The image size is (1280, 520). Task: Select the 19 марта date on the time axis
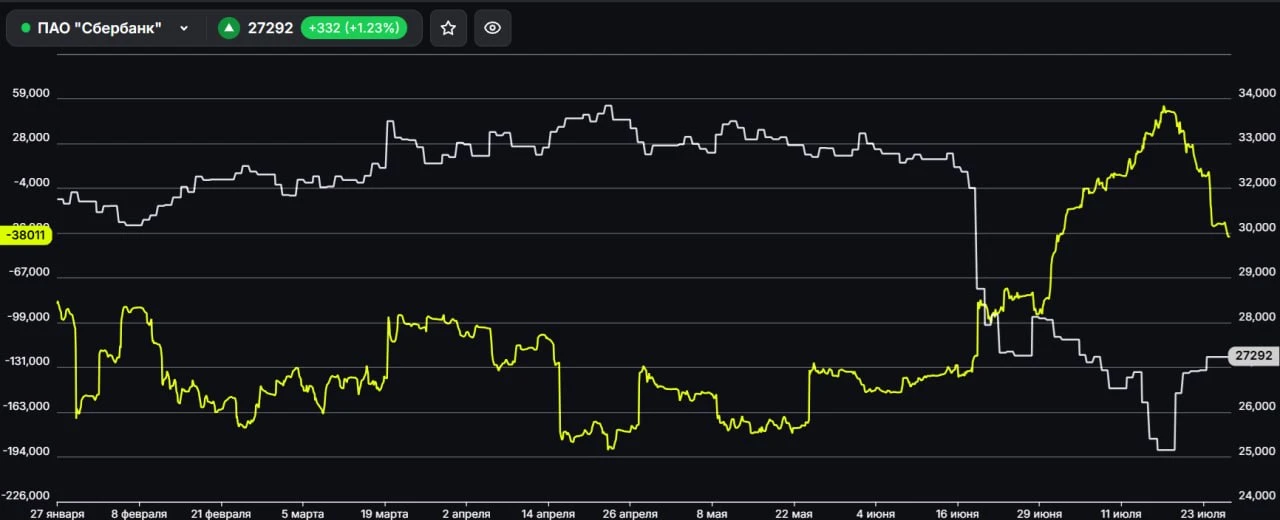click(384, 513)
